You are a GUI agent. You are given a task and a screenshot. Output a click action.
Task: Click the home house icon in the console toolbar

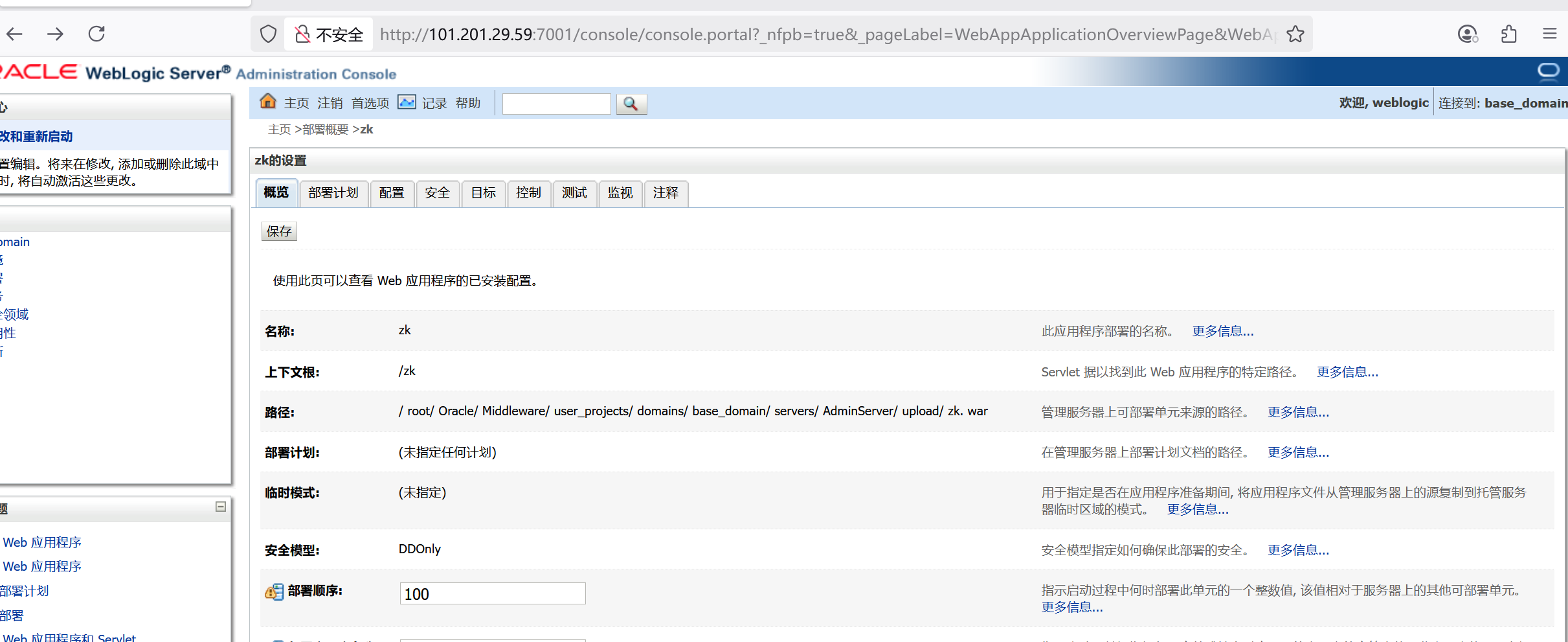[268, 102]
